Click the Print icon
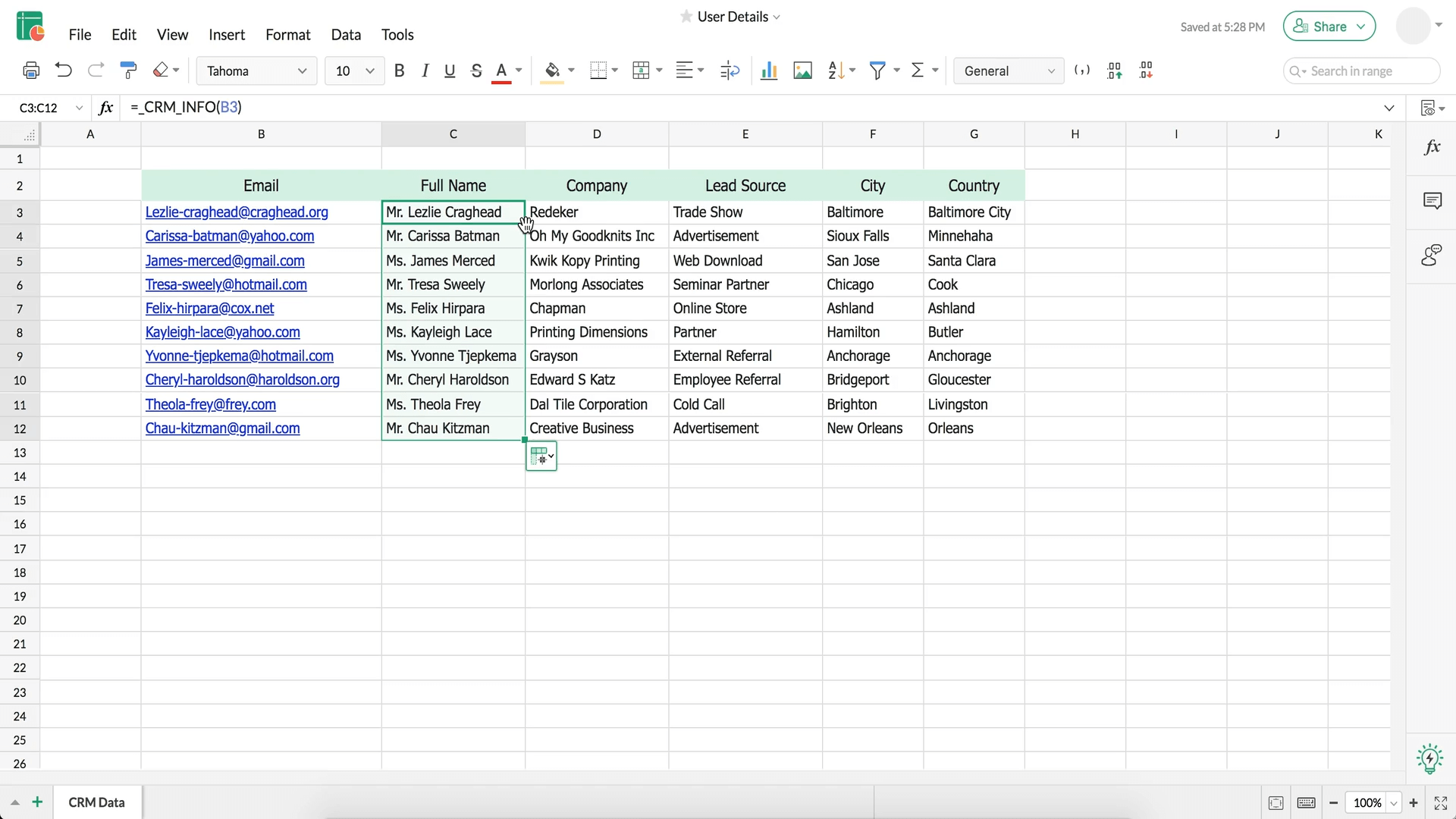 [x=31, y=71]
